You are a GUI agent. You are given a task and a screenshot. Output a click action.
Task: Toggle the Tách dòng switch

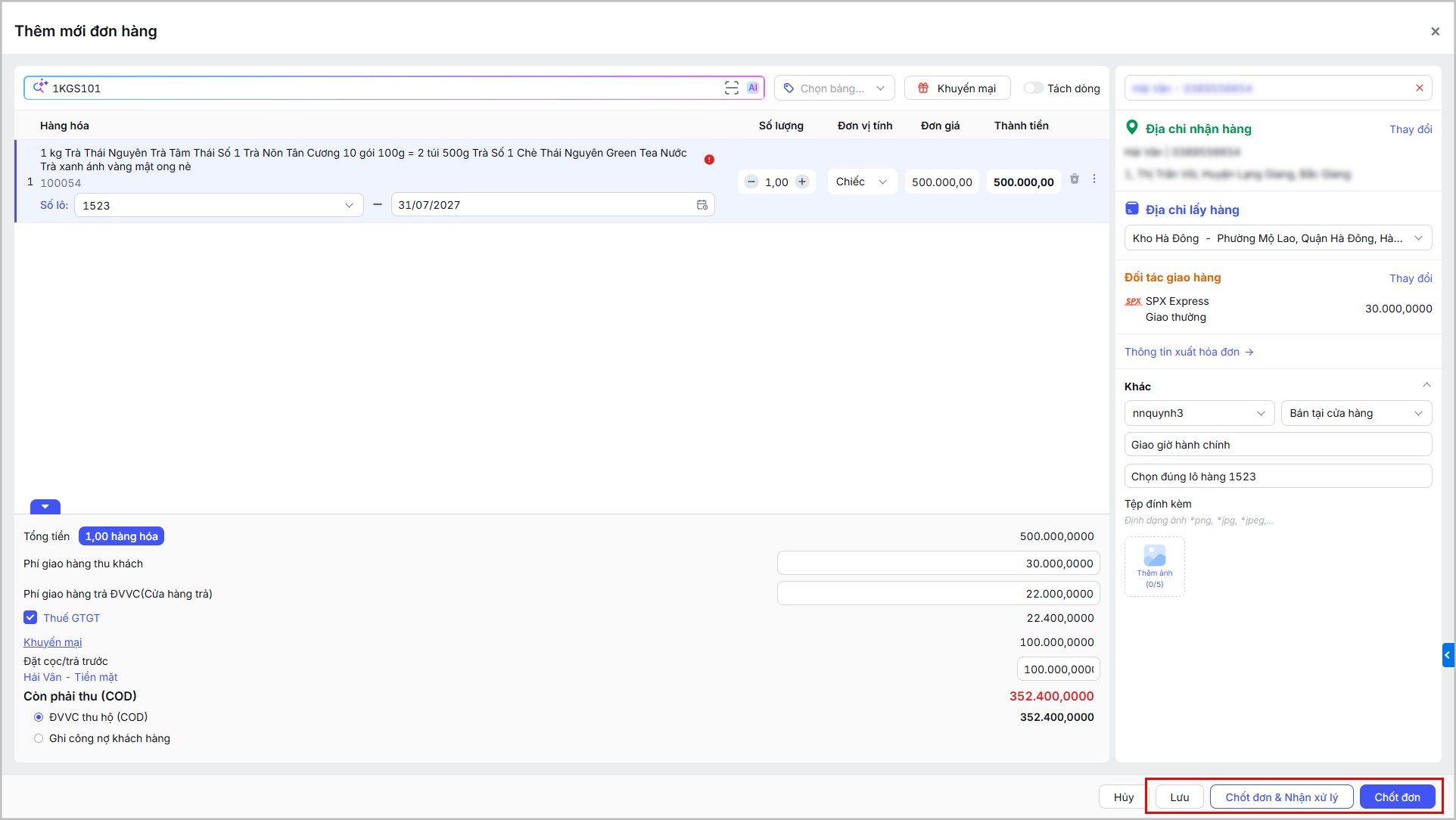coord(1033,88)
